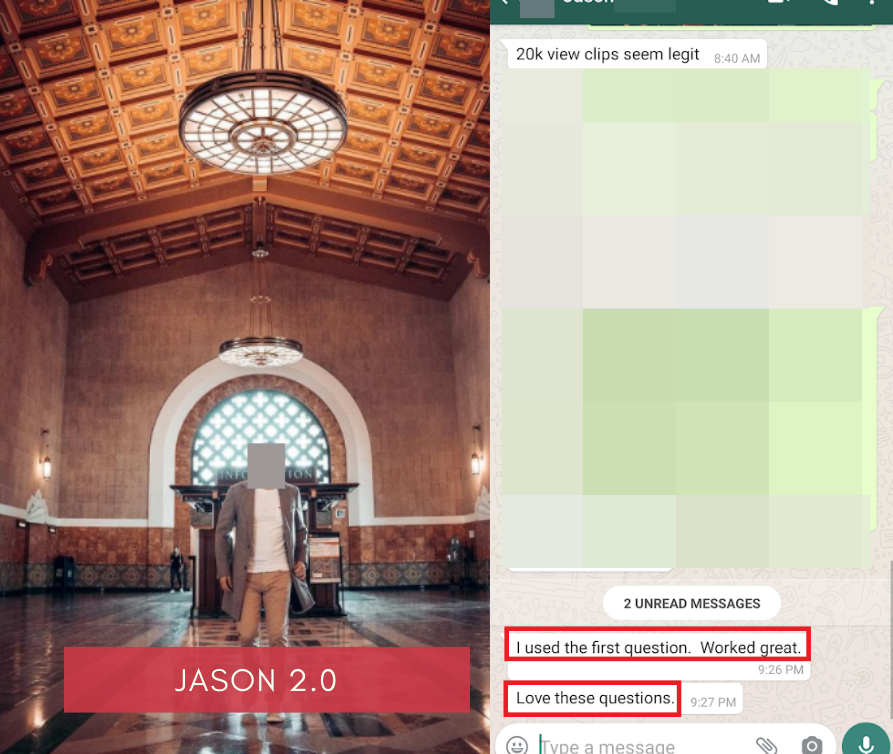Open the paperclip attachment menu

[766, 745]
